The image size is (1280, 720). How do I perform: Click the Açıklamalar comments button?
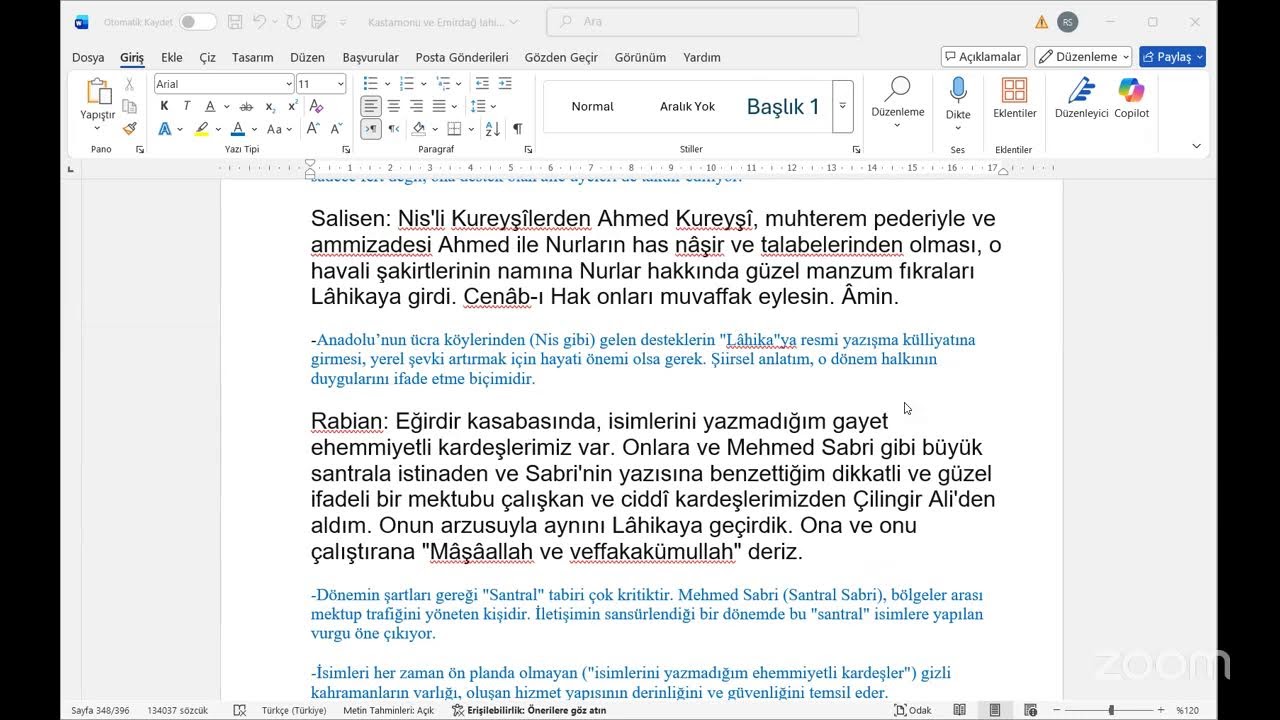tap(984, 57)
